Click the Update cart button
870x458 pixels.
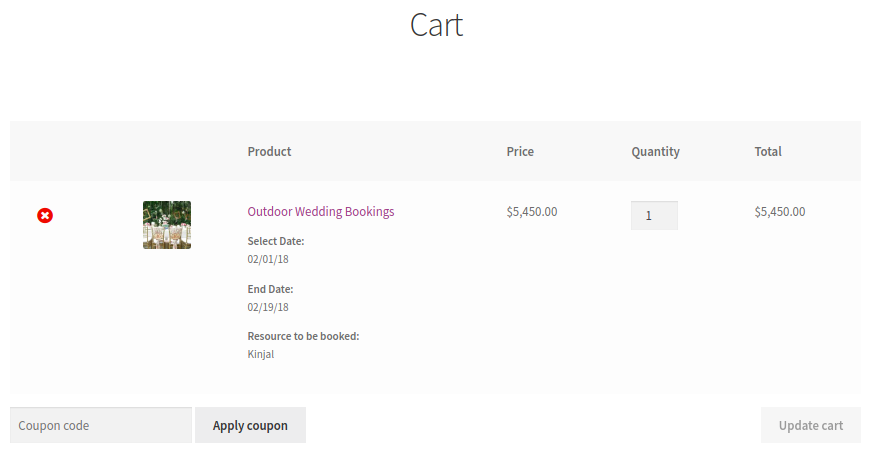pos(810,425)
